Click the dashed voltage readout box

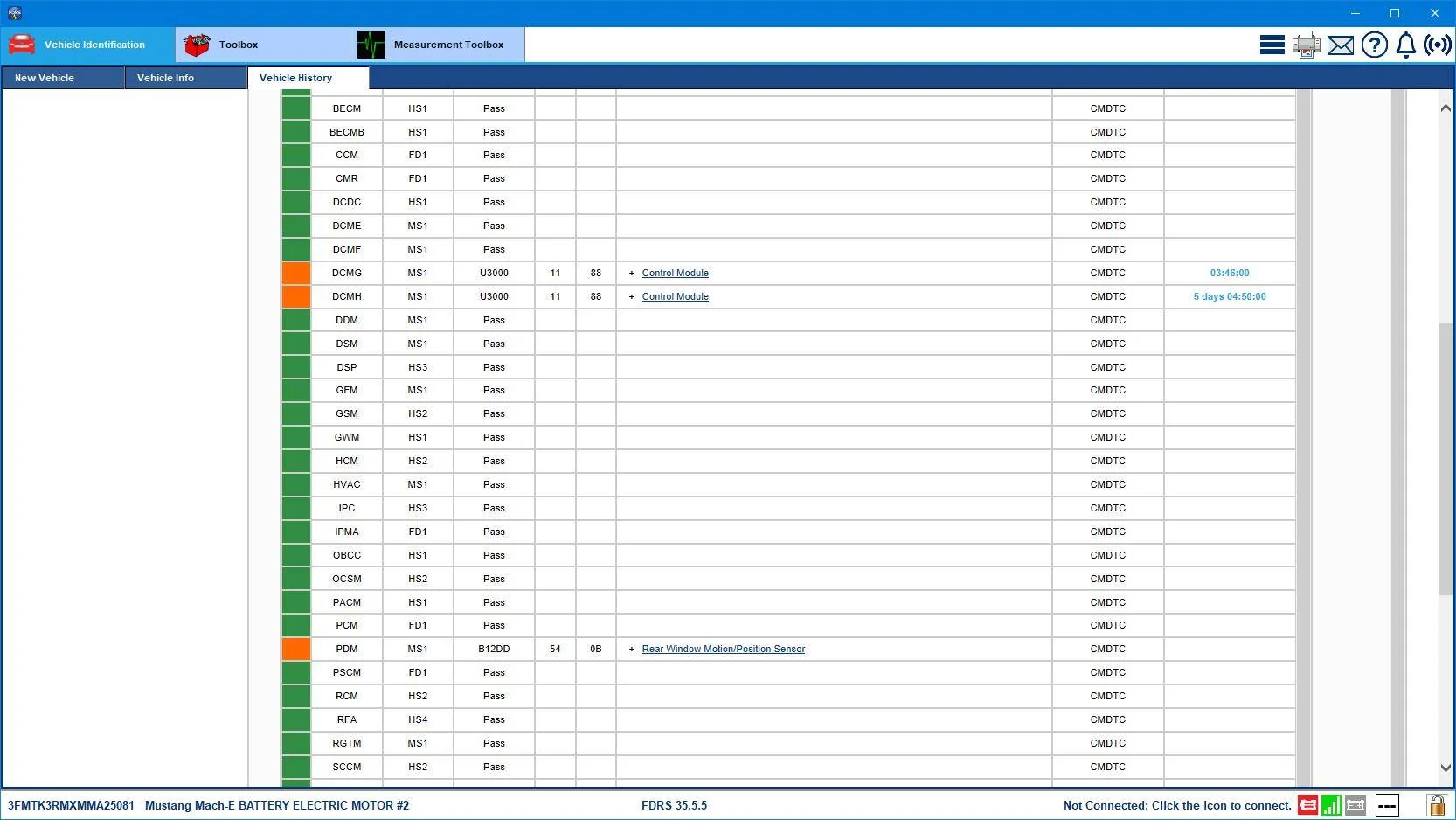pos(1387,805)
